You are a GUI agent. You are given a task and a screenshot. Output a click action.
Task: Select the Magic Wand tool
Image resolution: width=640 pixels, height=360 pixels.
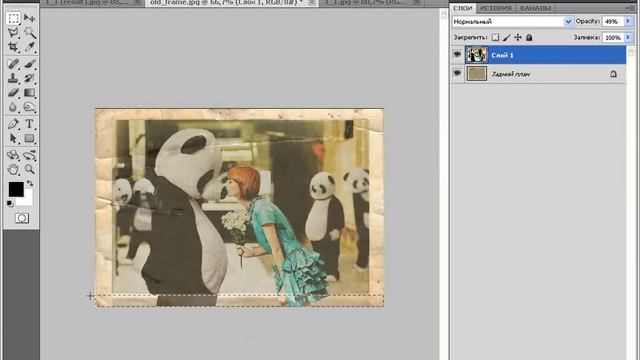[29, 33]
